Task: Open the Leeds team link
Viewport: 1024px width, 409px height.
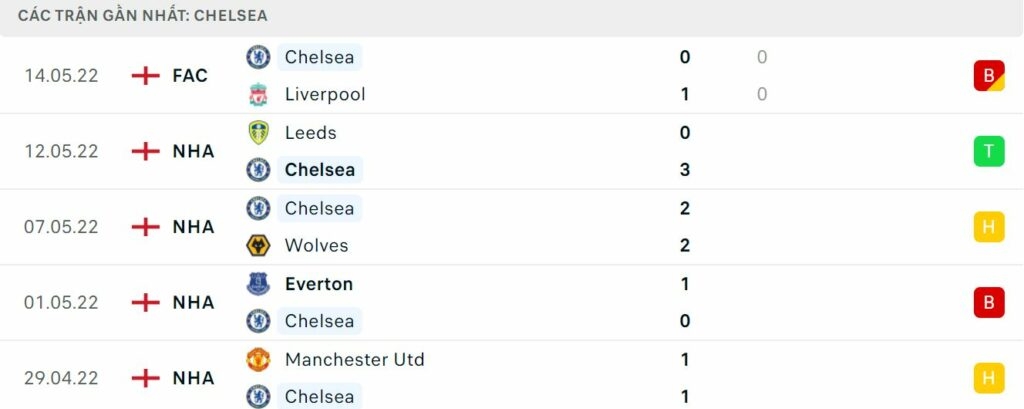Action: tap(310, 133)
